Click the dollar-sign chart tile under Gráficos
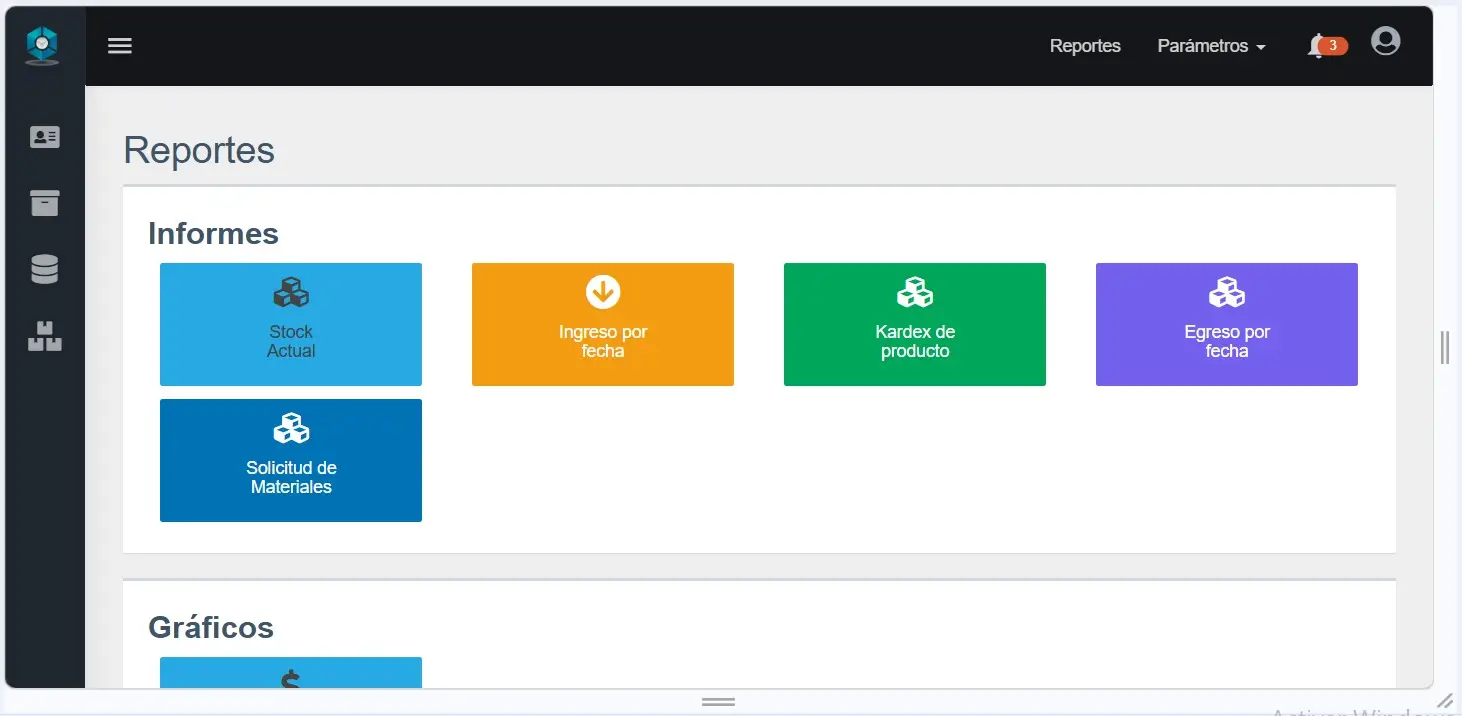 point(291,674)
